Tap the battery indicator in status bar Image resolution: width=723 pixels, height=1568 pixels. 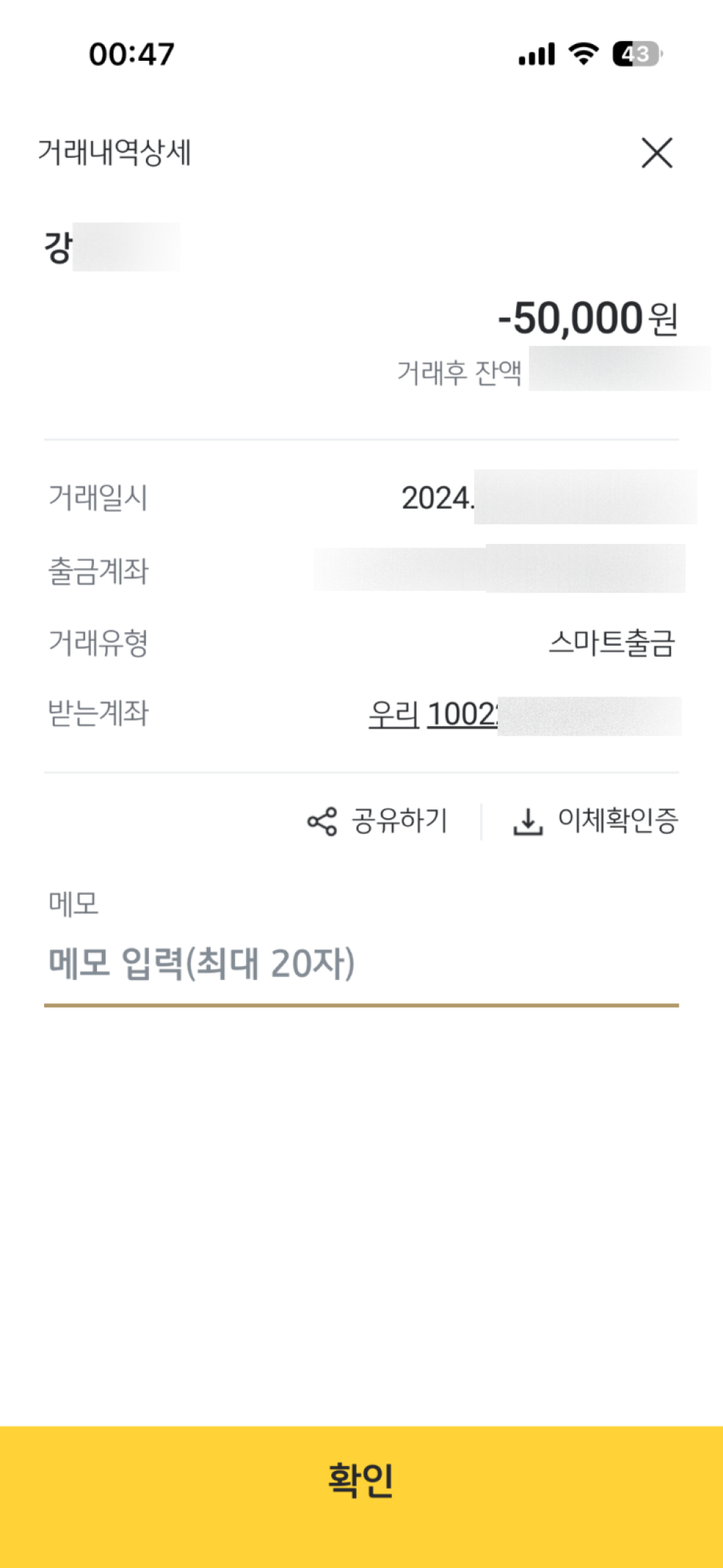[636, 54]
